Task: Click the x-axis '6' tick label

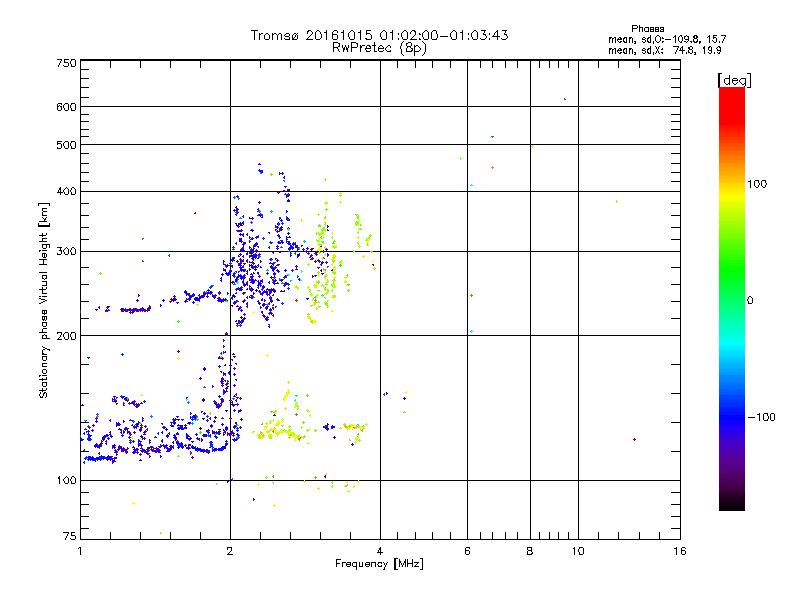Action: tap(467, 551)
